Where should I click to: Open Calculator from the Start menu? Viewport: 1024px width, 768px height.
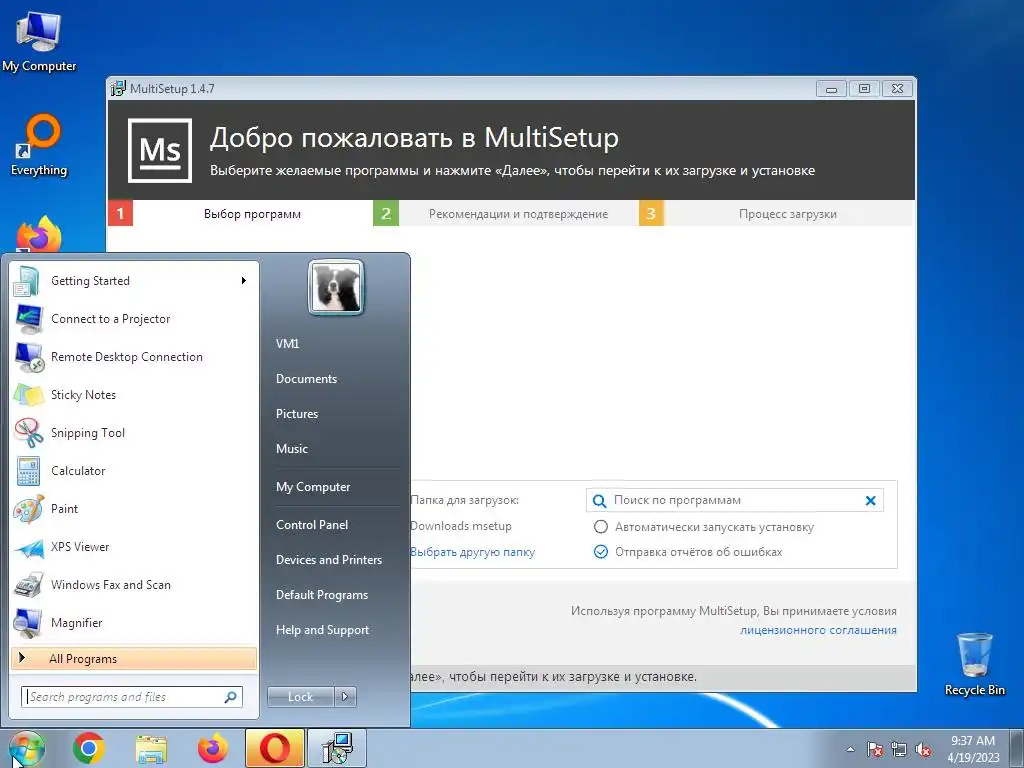tap(133, 471)
